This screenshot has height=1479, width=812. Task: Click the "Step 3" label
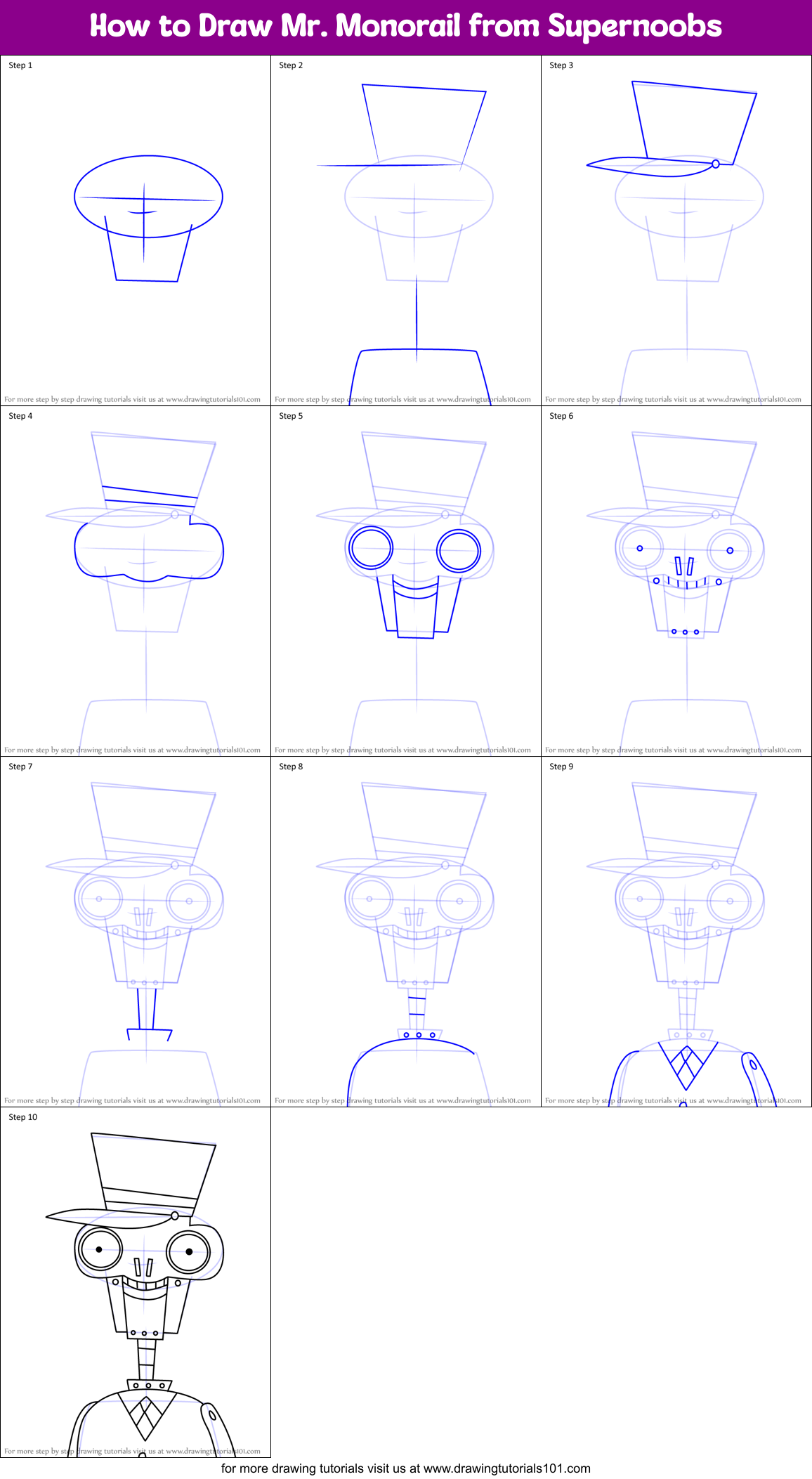[x=561, y=65]
